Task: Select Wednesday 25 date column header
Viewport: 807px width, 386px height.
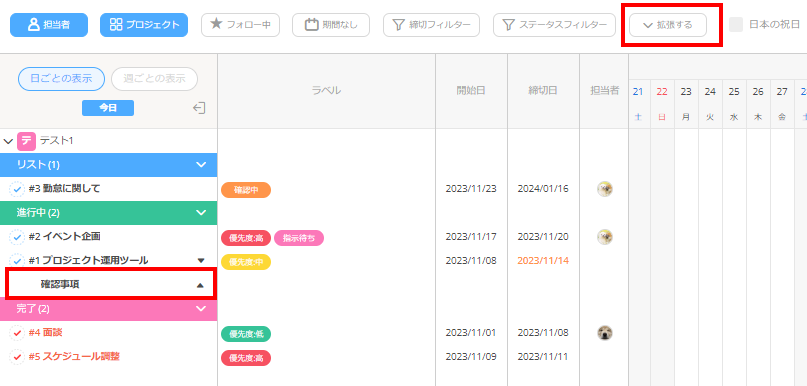Action: [x=734, y=103]
